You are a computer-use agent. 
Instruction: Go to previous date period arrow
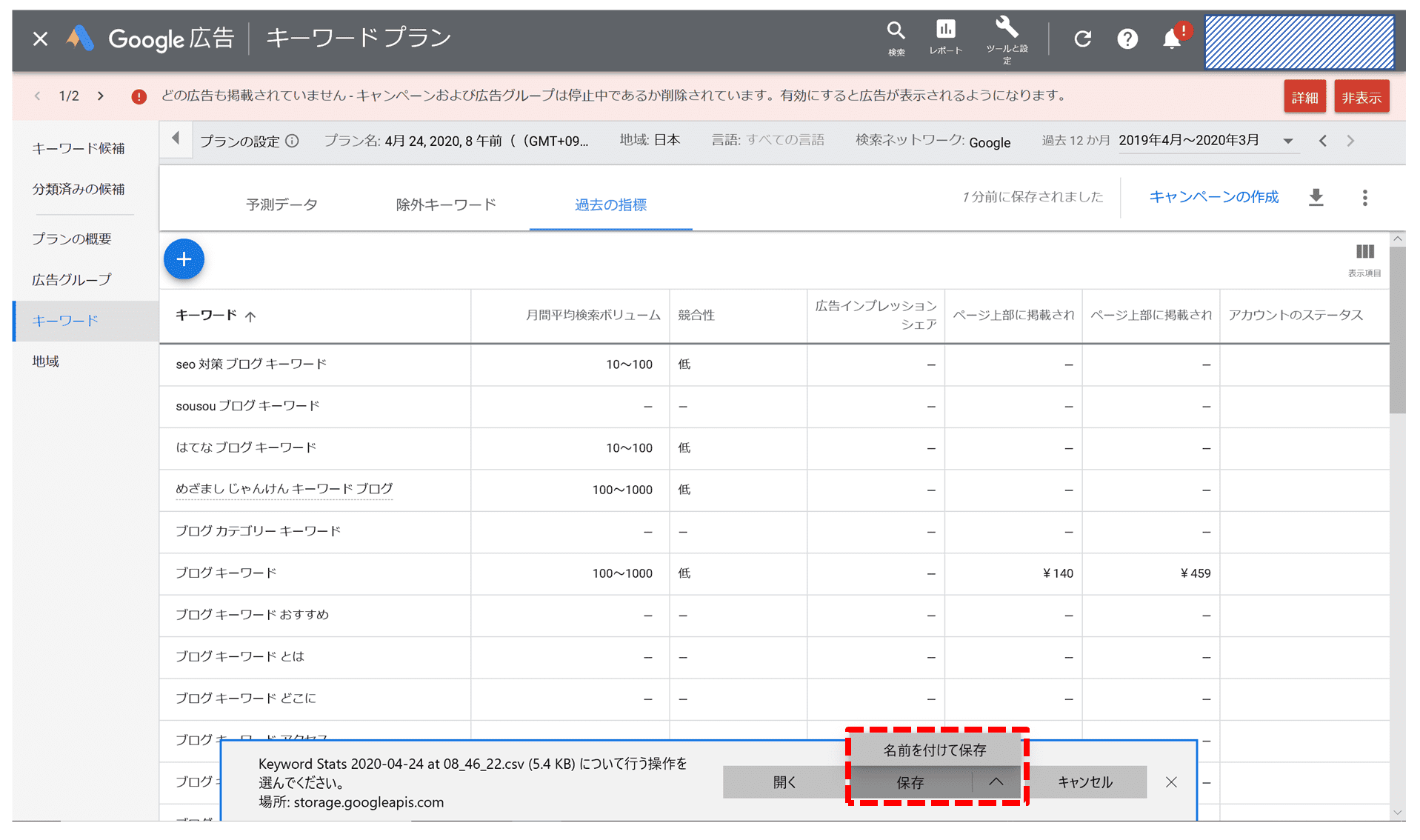1323,141
